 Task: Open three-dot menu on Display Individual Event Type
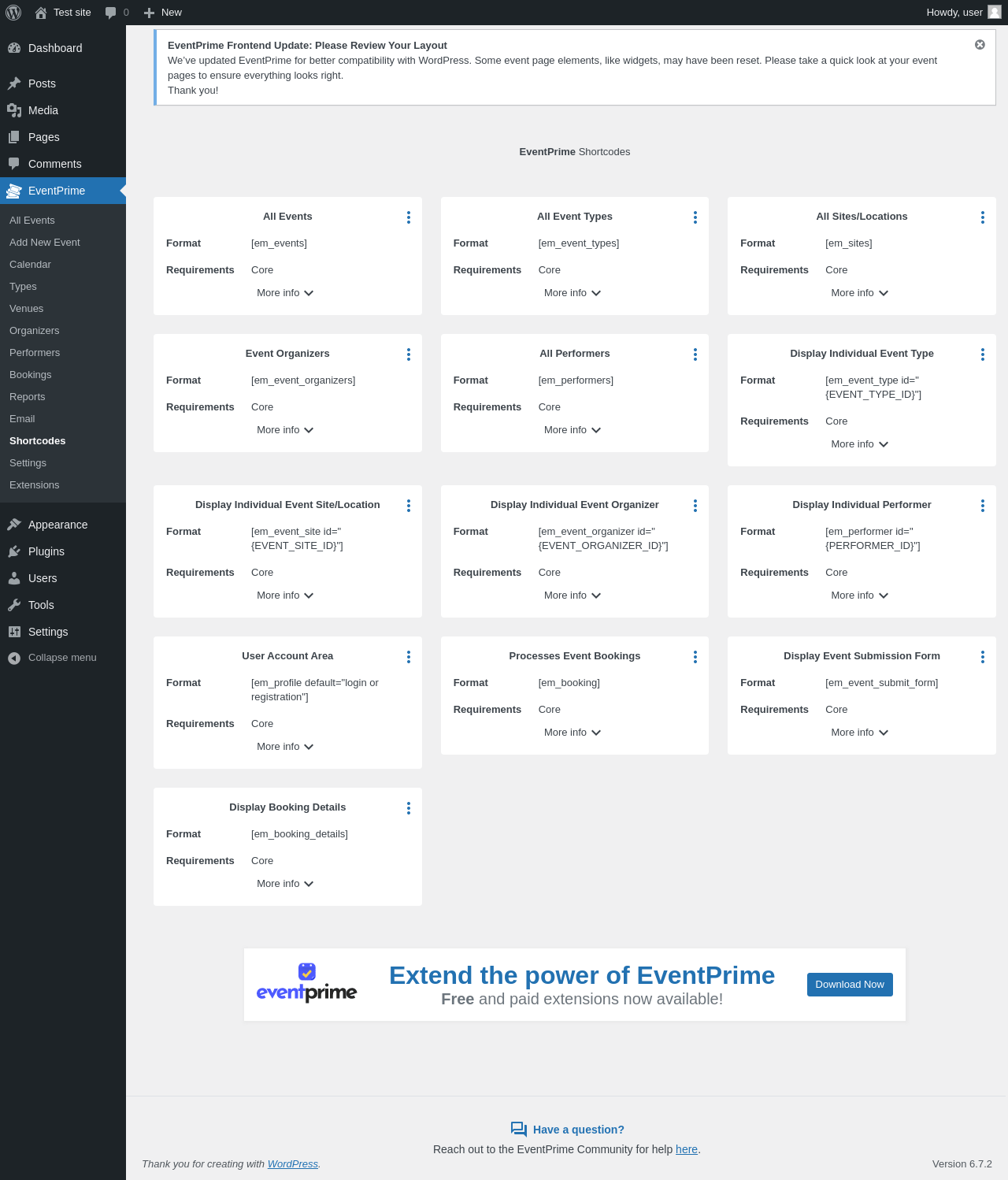click(983, 354)
